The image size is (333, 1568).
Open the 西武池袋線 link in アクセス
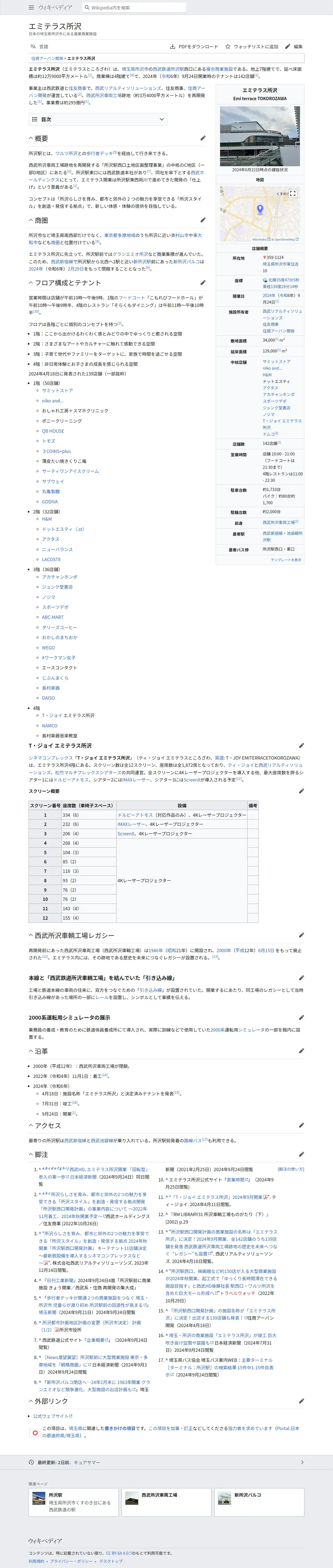102,1140
